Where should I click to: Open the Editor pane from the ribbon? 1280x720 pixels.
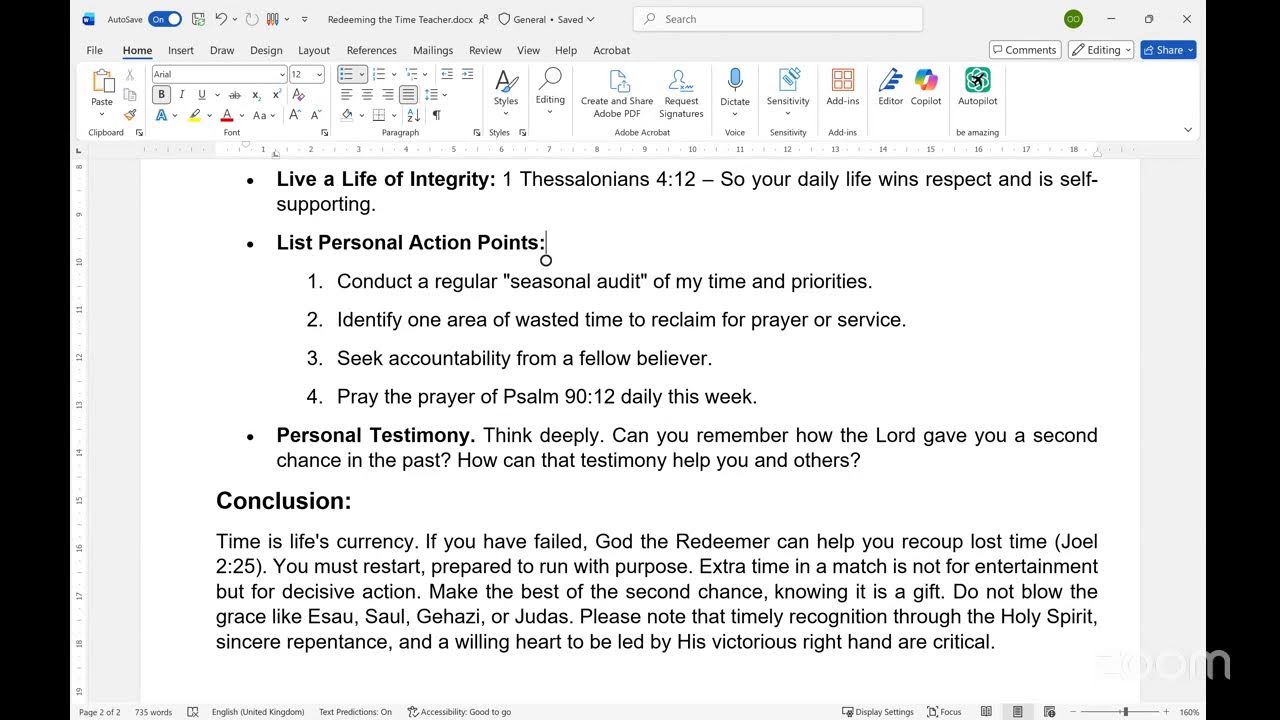pos(890,87)
